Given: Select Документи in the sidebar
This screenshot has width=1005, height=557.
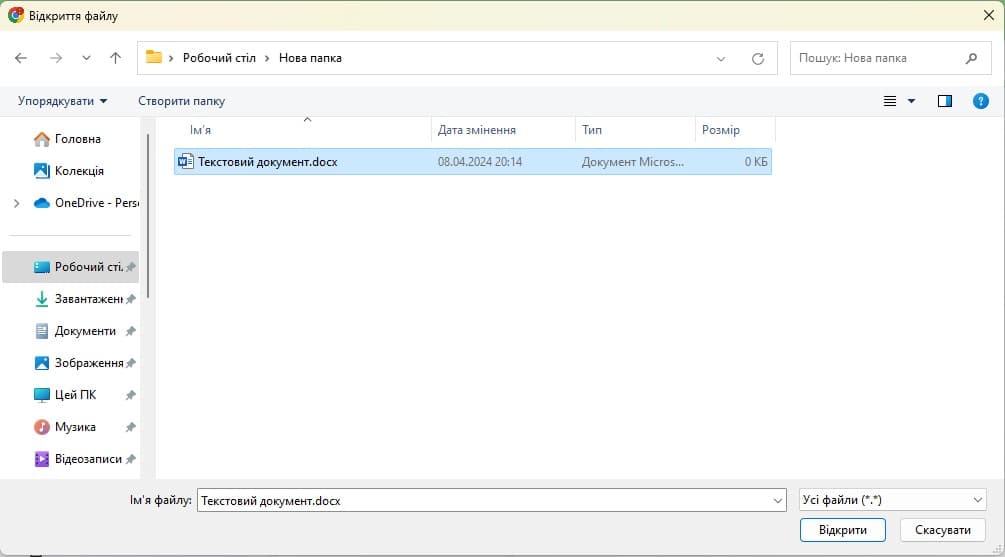Looking at the screenshot, I should pyautogui.click(x=85, y=331).
